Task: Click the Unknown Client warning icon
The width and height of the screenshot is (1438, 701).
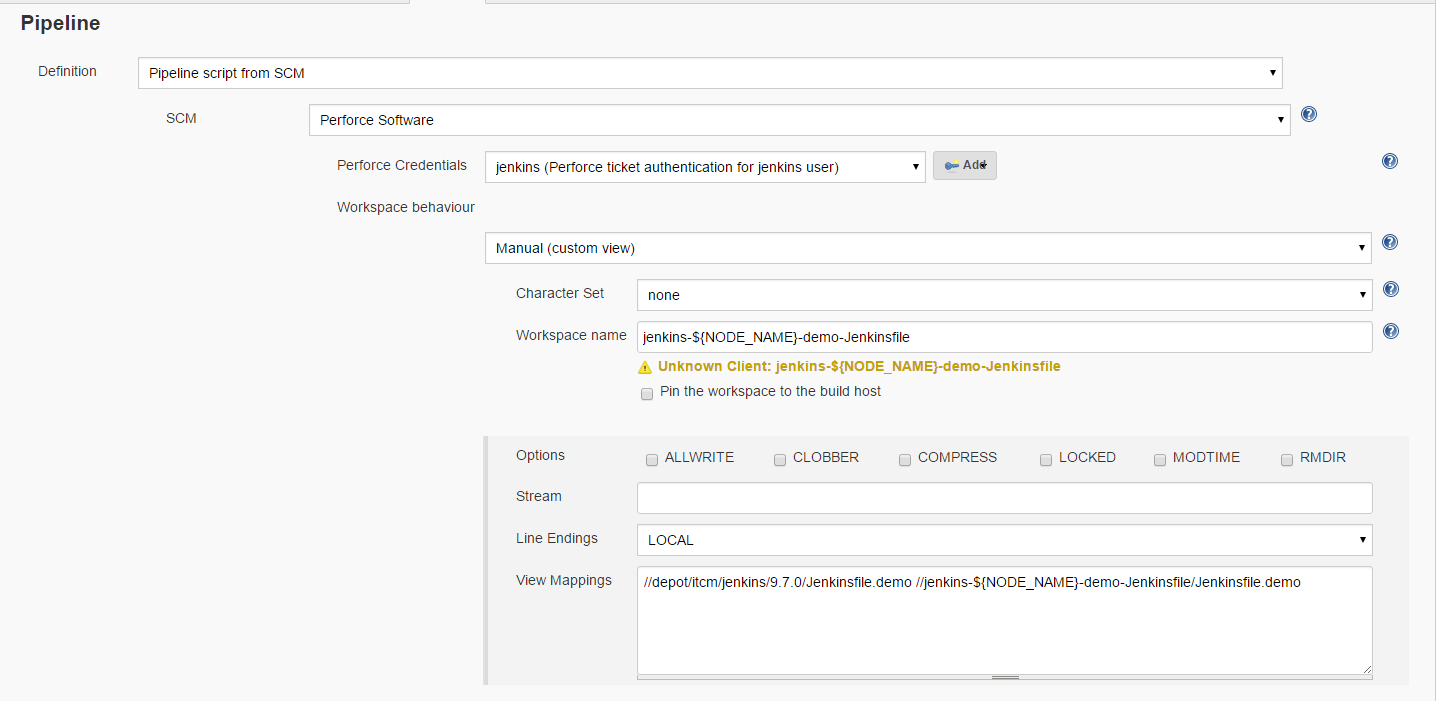Action: 645,367
